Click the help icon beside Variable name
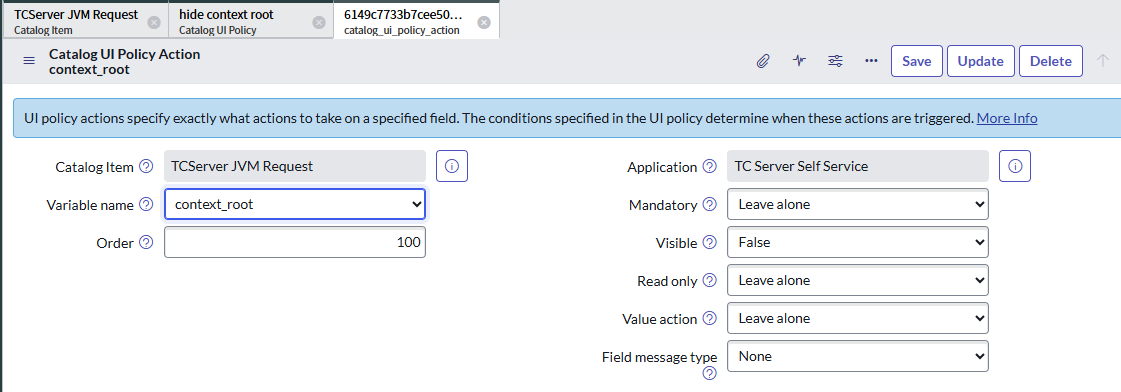The height and width of the screenshot is (392, 1121). [146, 205]
